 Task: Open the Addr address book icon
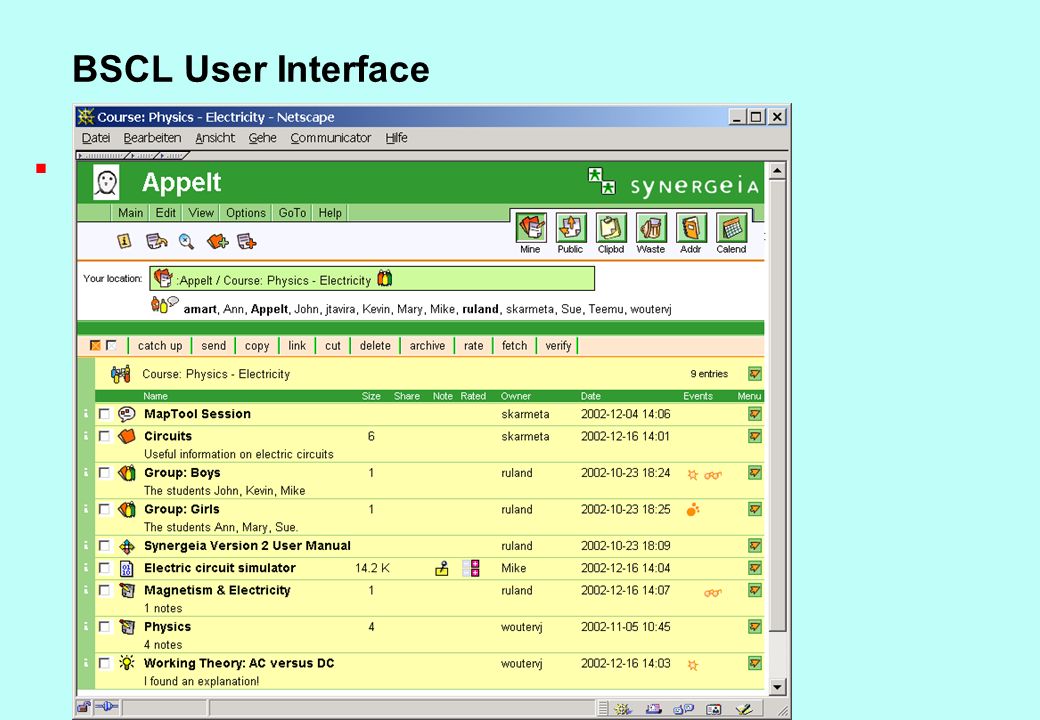[x=691, y=228]
